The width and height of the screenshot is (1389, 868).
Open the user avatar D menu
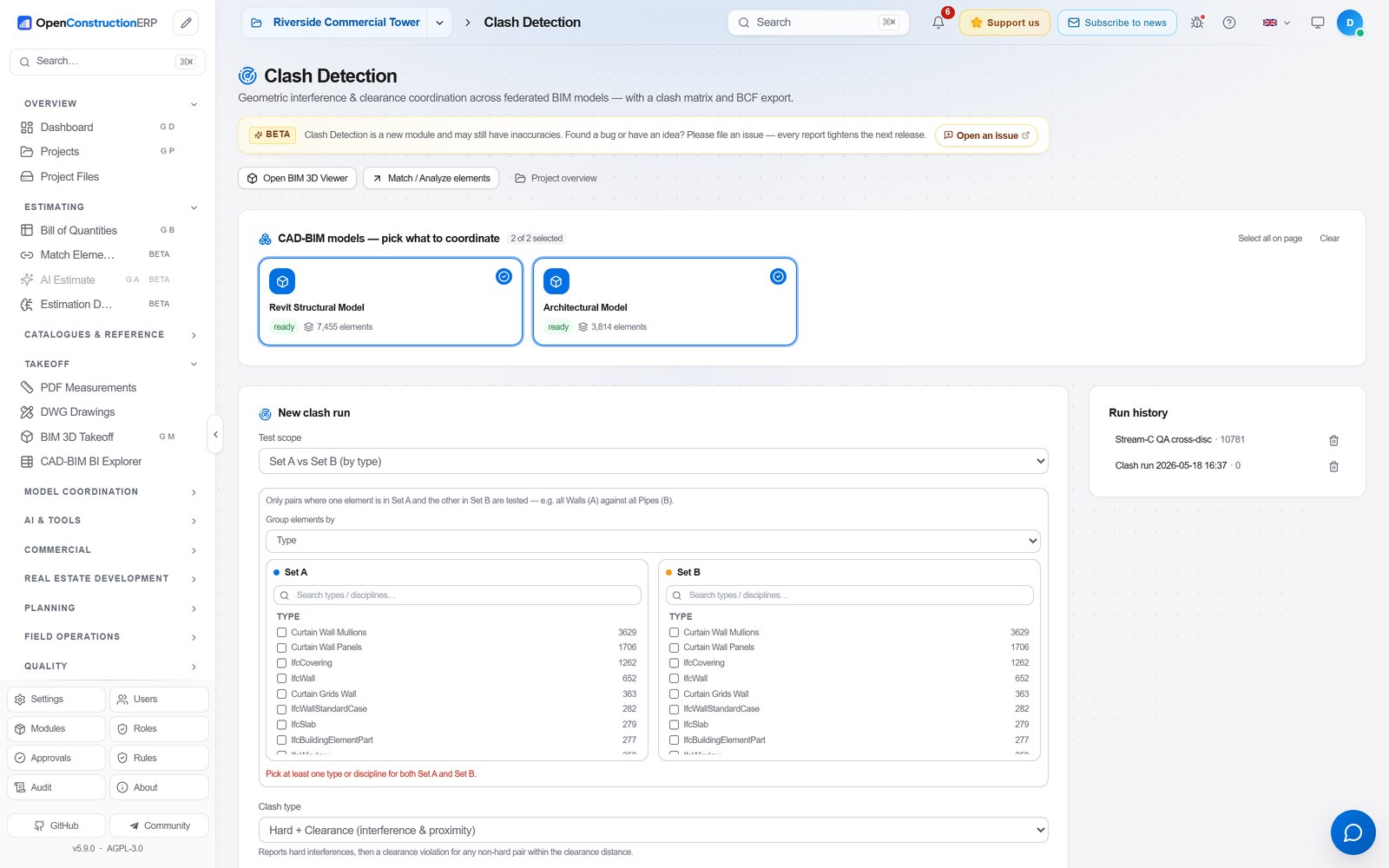pos(1350,23)
